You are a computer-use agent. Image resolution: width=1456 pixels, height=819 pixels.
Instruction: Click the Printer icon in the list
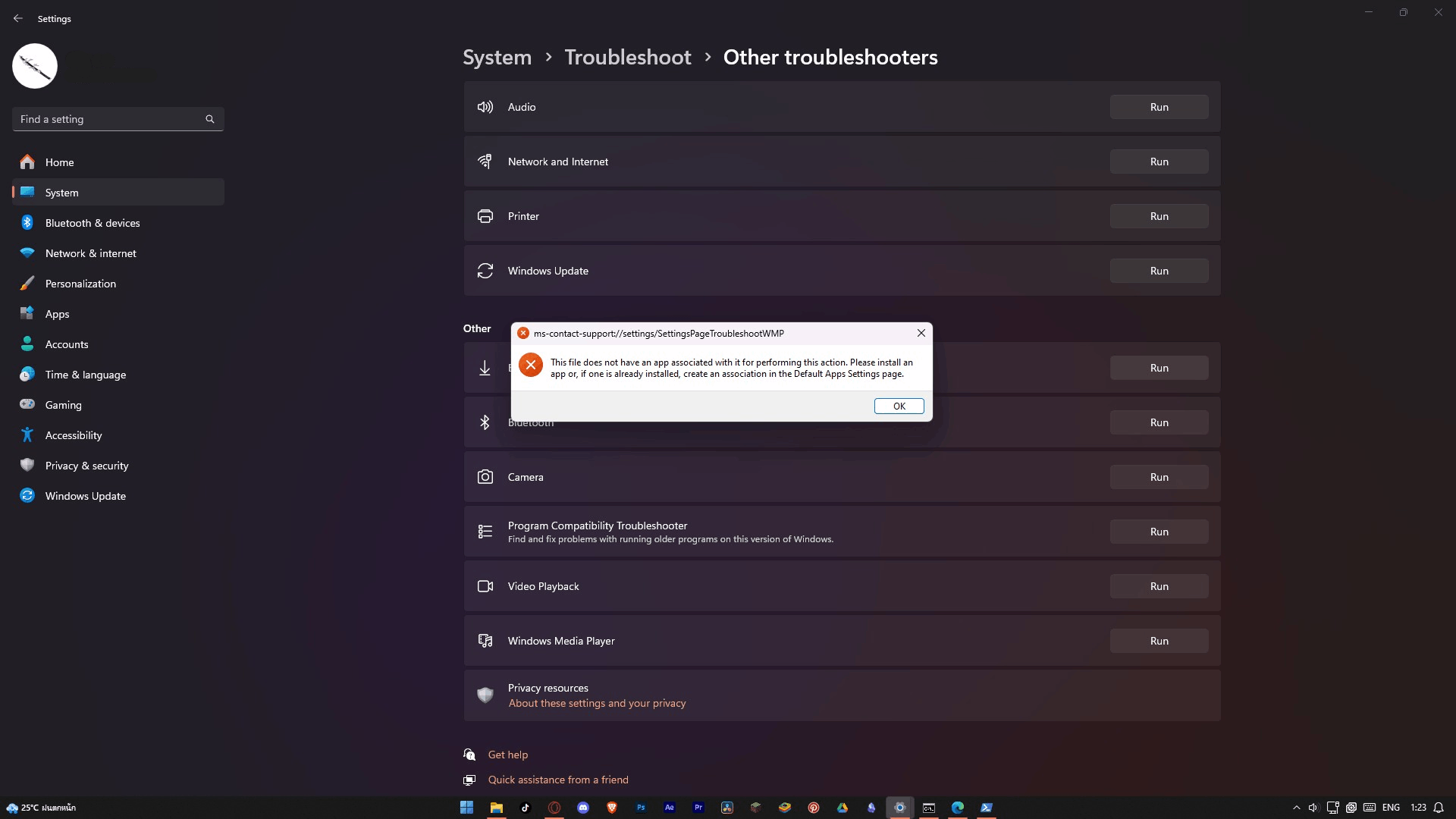485,216
